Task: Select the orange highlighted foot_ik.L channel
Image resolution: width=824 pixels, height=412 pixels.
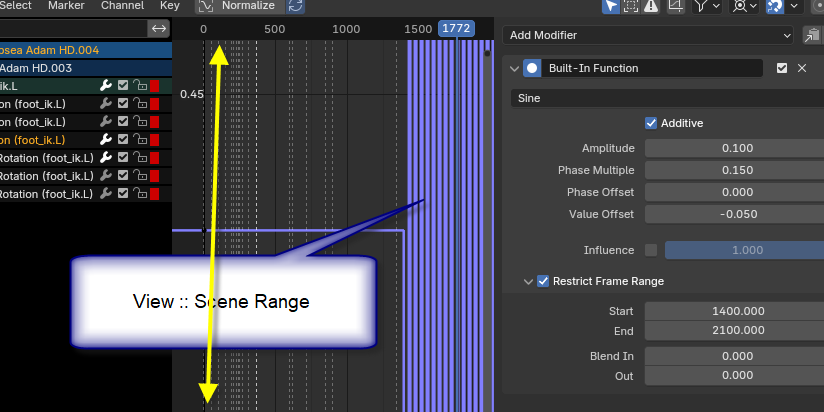Action: pos(86,140)
